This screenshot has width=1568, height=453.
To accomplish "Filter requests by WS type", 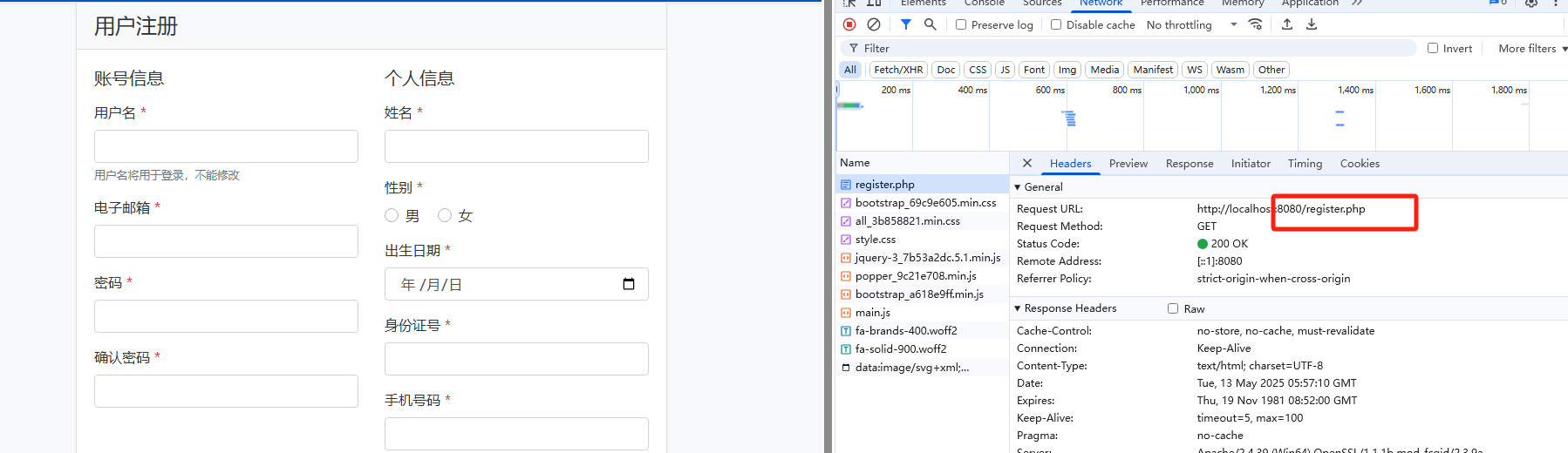I will 1195,70.
